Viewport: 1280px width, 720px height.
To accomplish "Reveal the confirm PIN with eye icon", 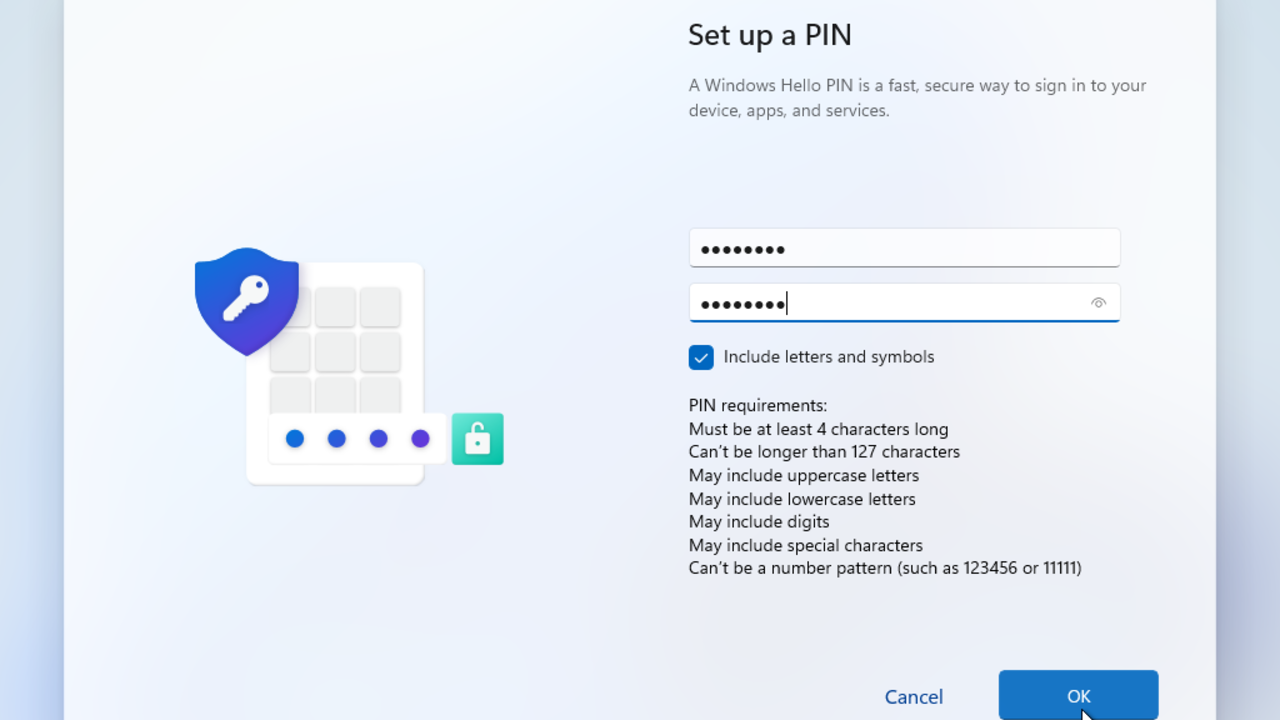I will (1098, 303).
